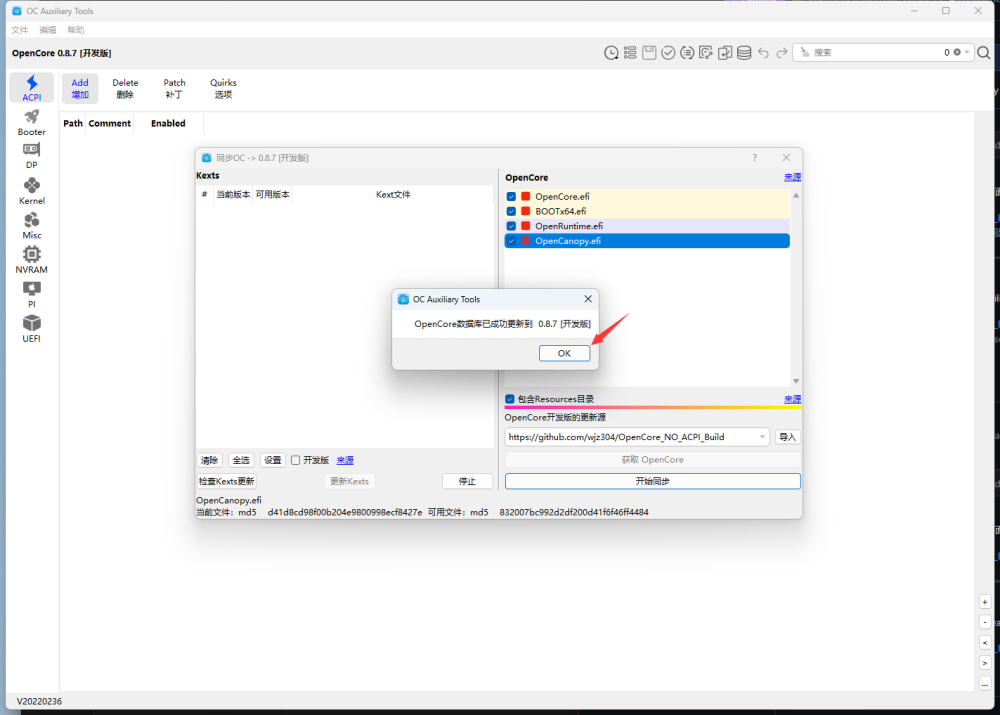The image size is (1000, 715).
Task: Enable the 开发版 checkbox under Kexts
Action: point(295,460)
